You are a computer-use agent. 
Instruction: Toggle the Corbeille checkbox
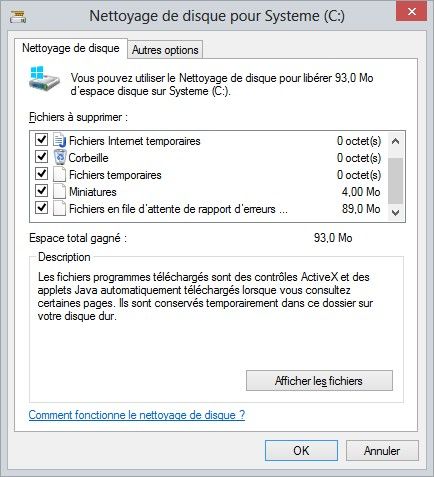pyautogui.click(x=41, y=157)
